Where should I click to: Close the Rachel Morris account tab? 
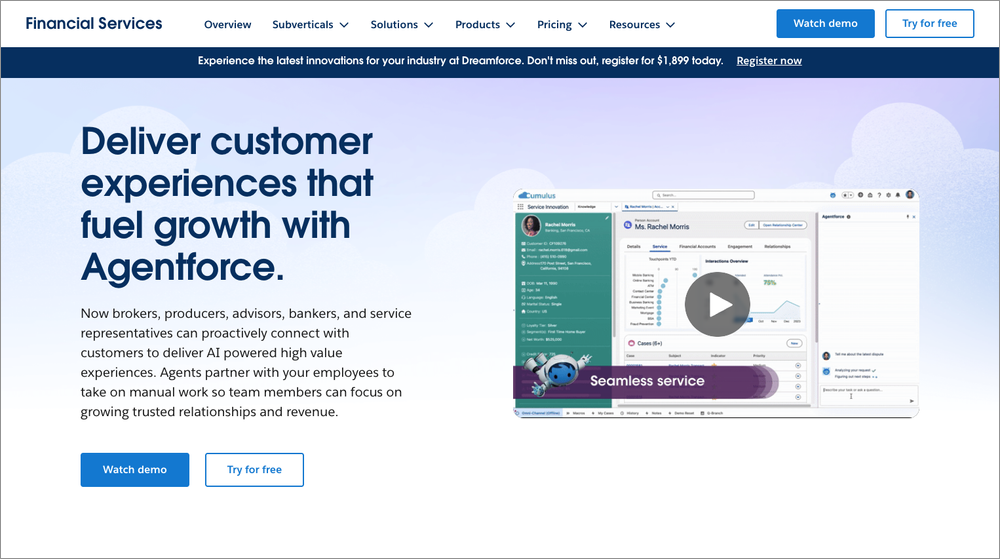[x=673, y=207]
